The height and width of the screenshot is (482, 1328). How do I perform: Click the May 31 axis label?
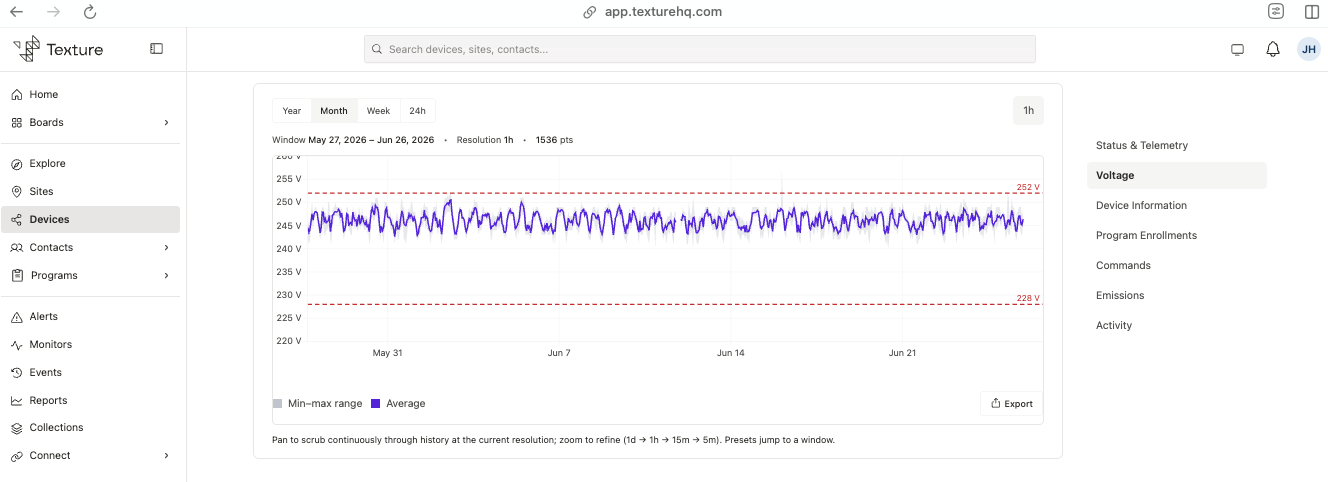pyautogui.click(x=387, y=353)
